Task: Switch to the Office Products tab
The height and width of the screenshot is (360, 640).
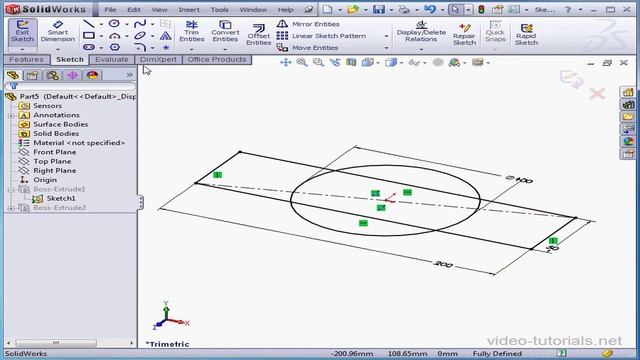Action: point(217,60)
